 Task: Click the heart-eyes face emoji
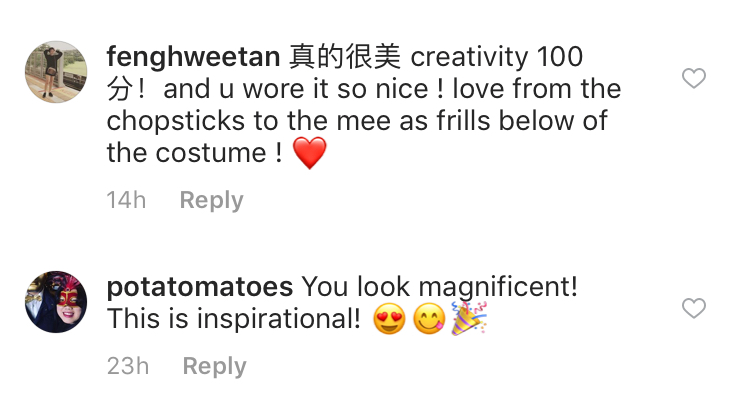[389, 319]
